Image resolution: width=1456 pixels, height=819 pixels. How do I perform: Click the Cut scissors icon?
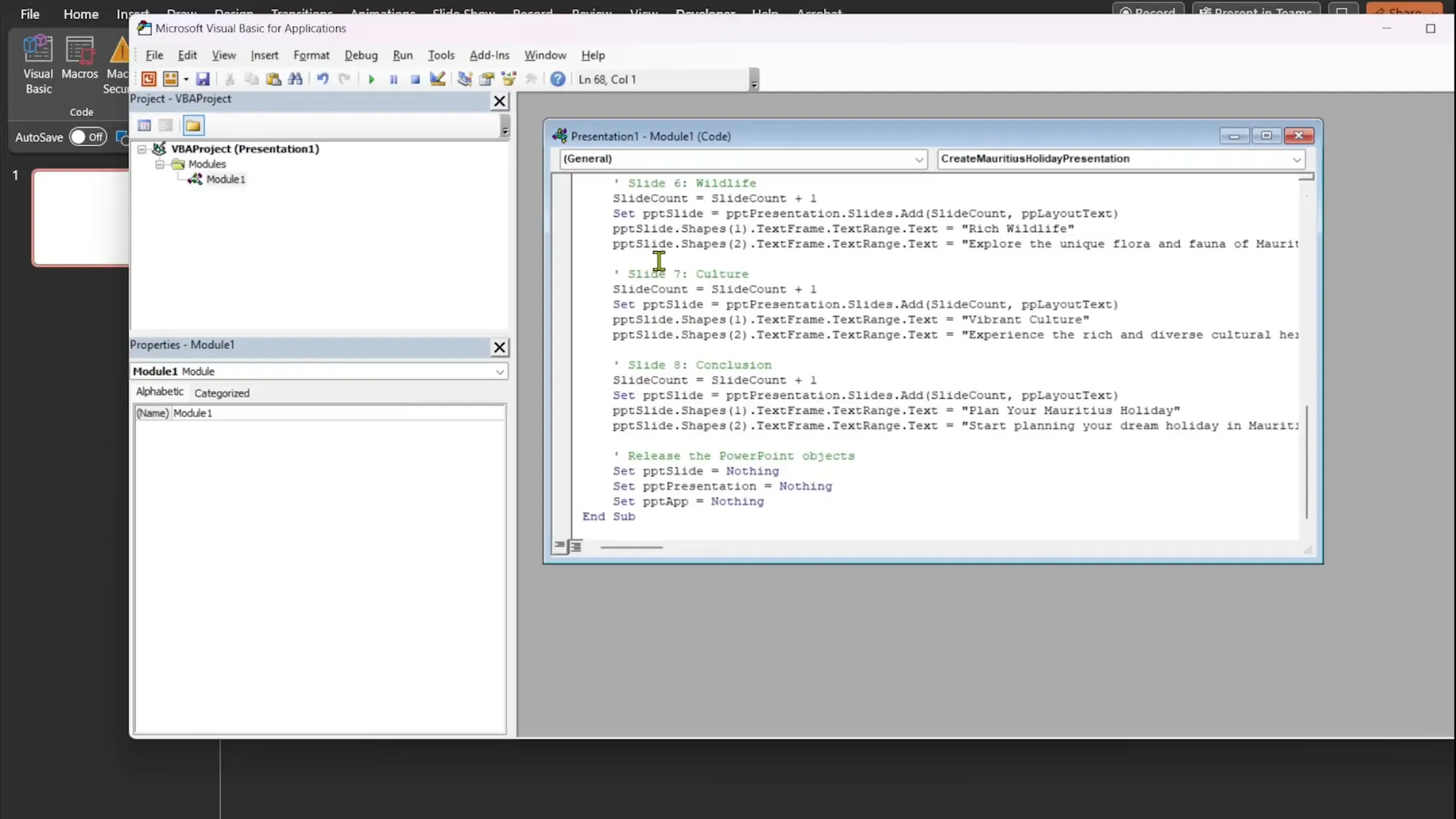pos(230,79)
